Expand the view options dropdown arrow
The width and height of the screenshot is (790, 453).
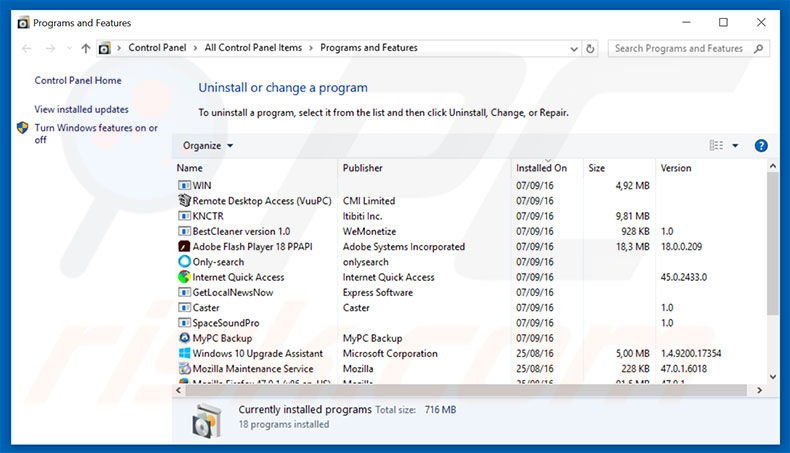tap(735, 146)
